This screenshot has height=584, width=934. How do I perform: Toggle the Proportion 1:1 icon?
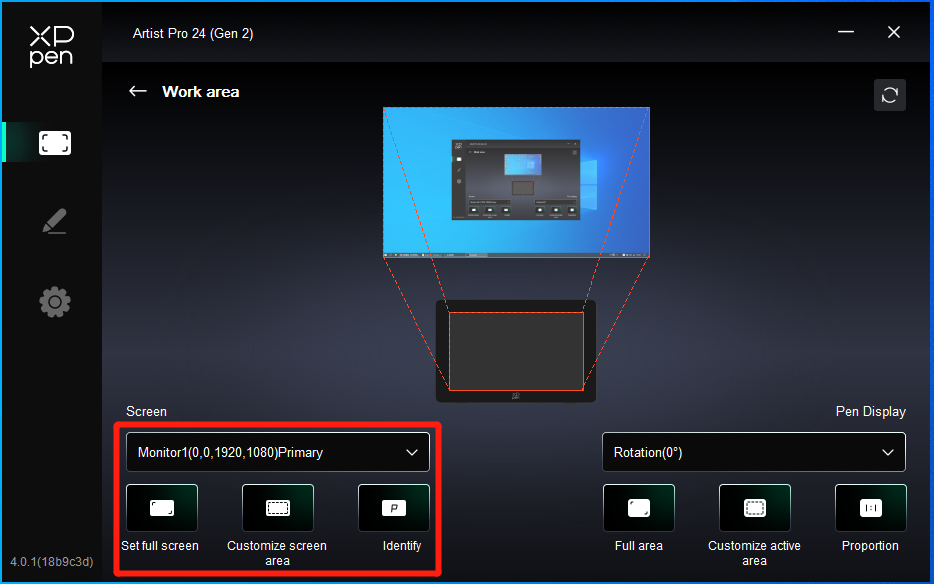[870, 508]
